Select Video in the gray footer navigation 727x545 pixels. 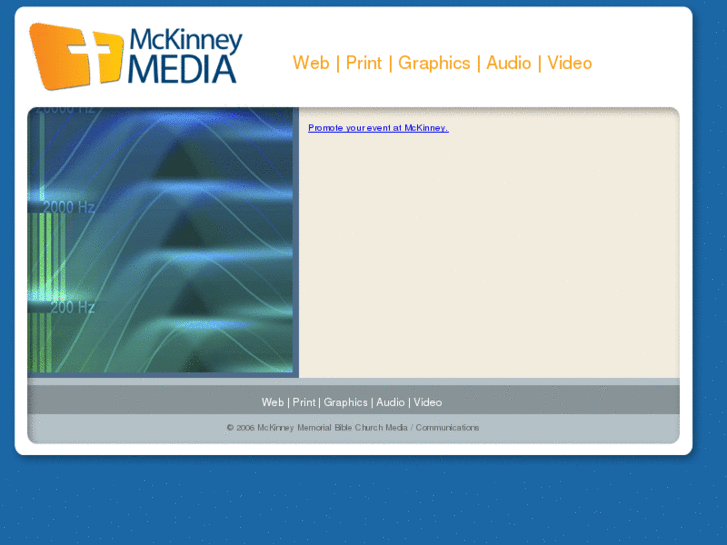[x=427, y=402]
